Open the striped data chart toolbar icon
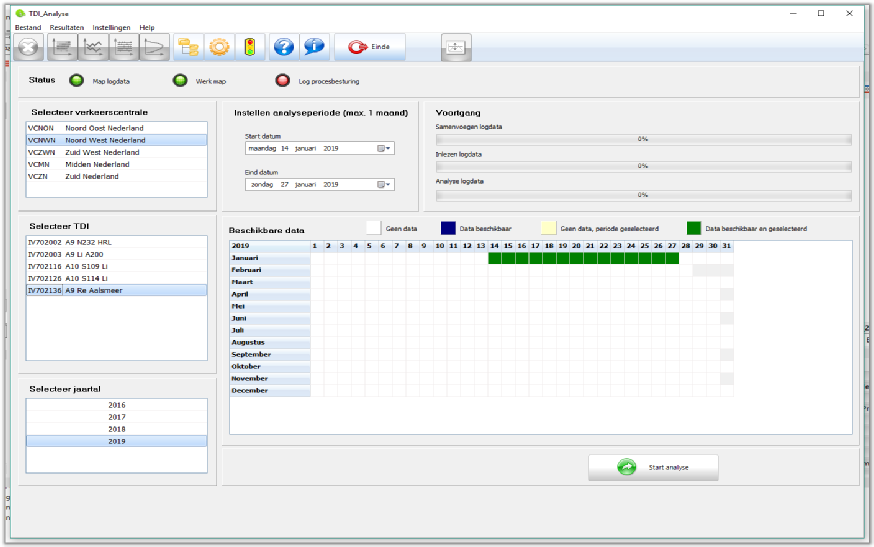This screenshot has width=874, height=547. tap(124, 47)
